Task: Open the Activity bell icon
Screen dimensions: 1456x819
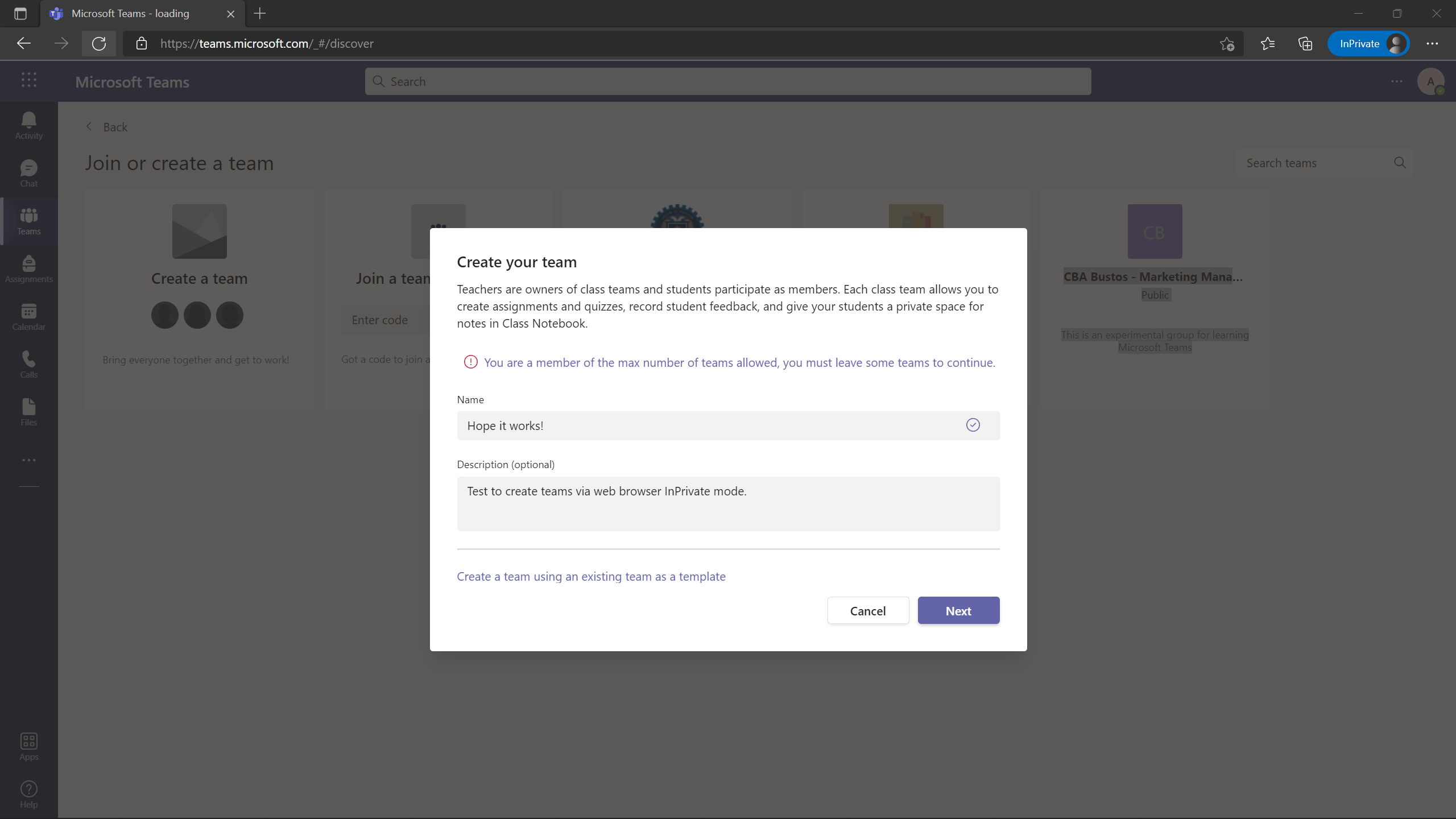Action: pyautogui.click(x=28, y=125)
